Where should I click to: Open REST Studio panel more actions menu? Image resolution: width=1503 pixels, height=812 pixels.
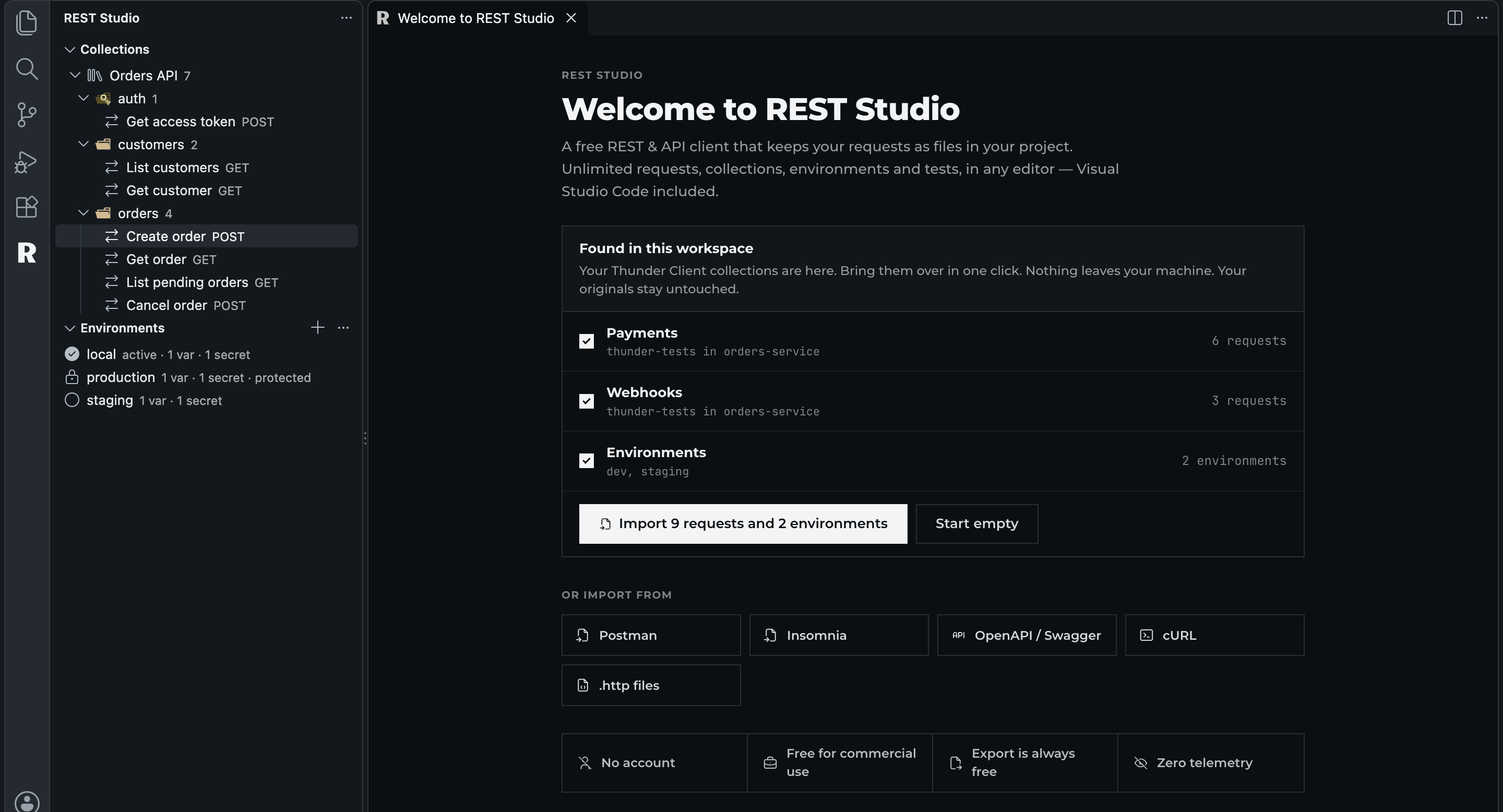point(346,18)
